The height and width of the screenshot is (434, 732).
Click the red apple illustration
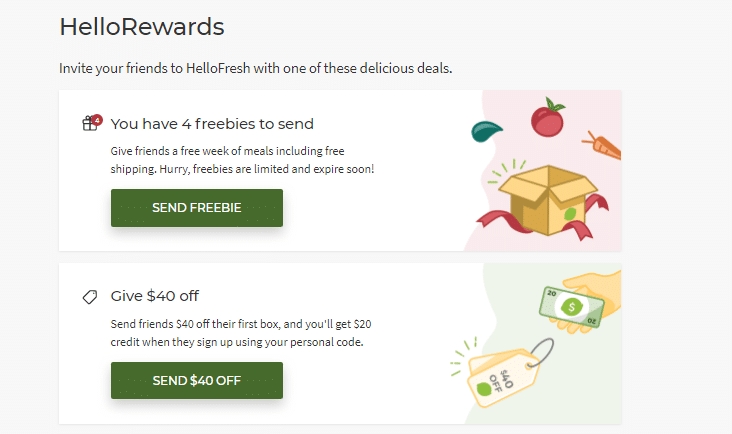click(x=546, y=118)
